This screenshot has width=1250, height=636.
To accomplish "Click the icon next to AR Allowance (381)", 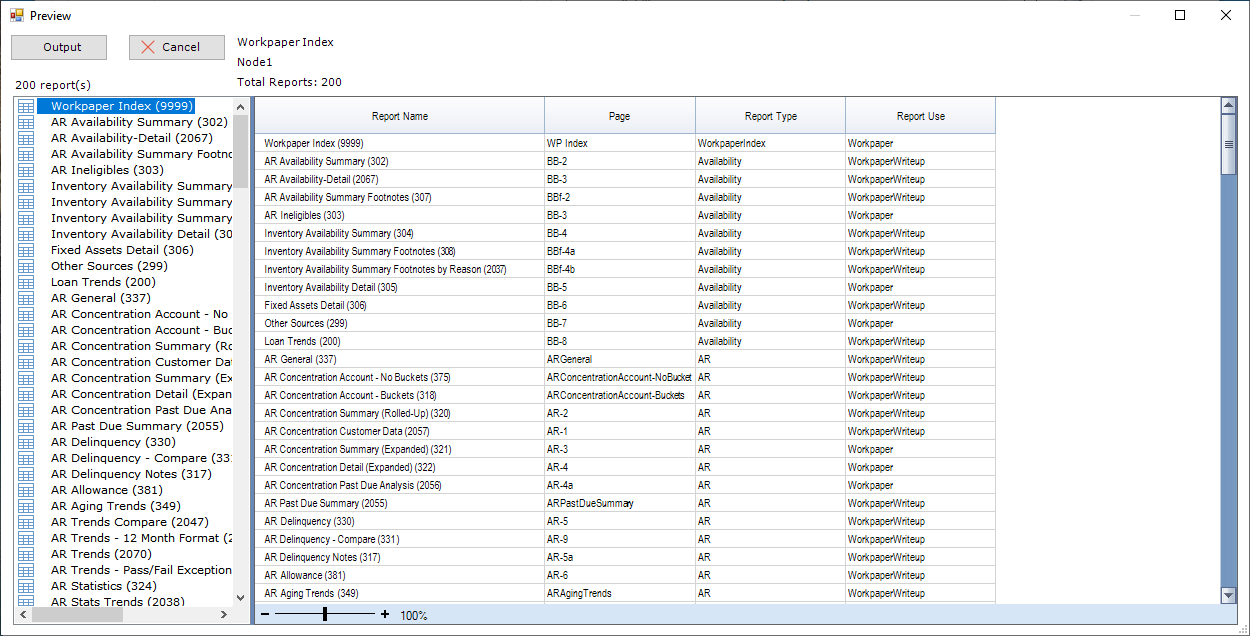I will click(x=26, y=490).
